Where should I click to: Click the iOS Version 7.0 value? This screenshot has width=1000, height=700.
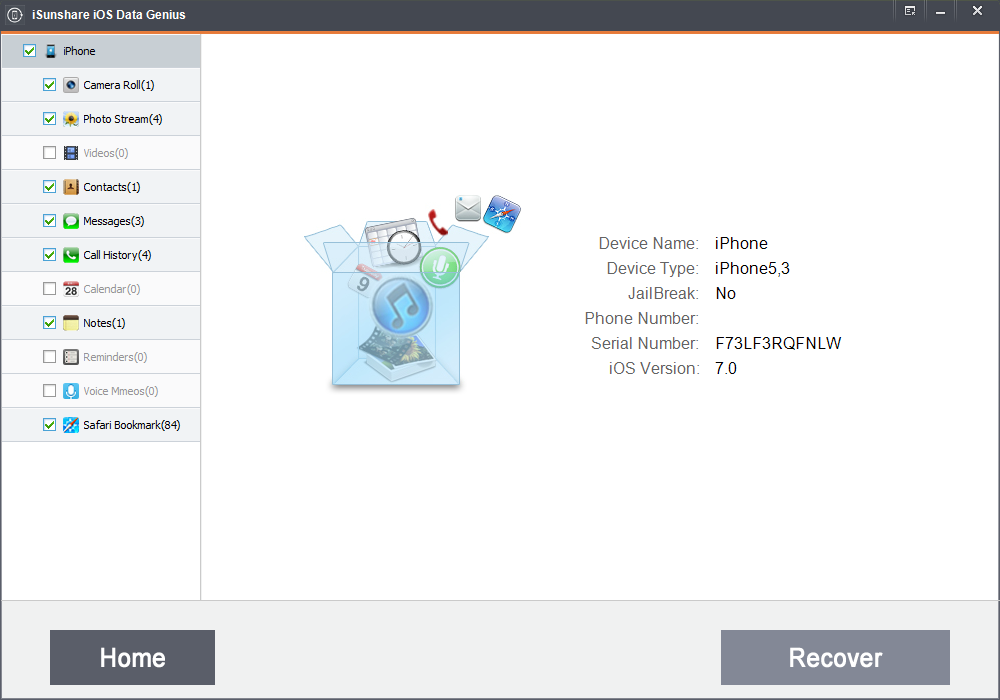(x=726, y=368)
